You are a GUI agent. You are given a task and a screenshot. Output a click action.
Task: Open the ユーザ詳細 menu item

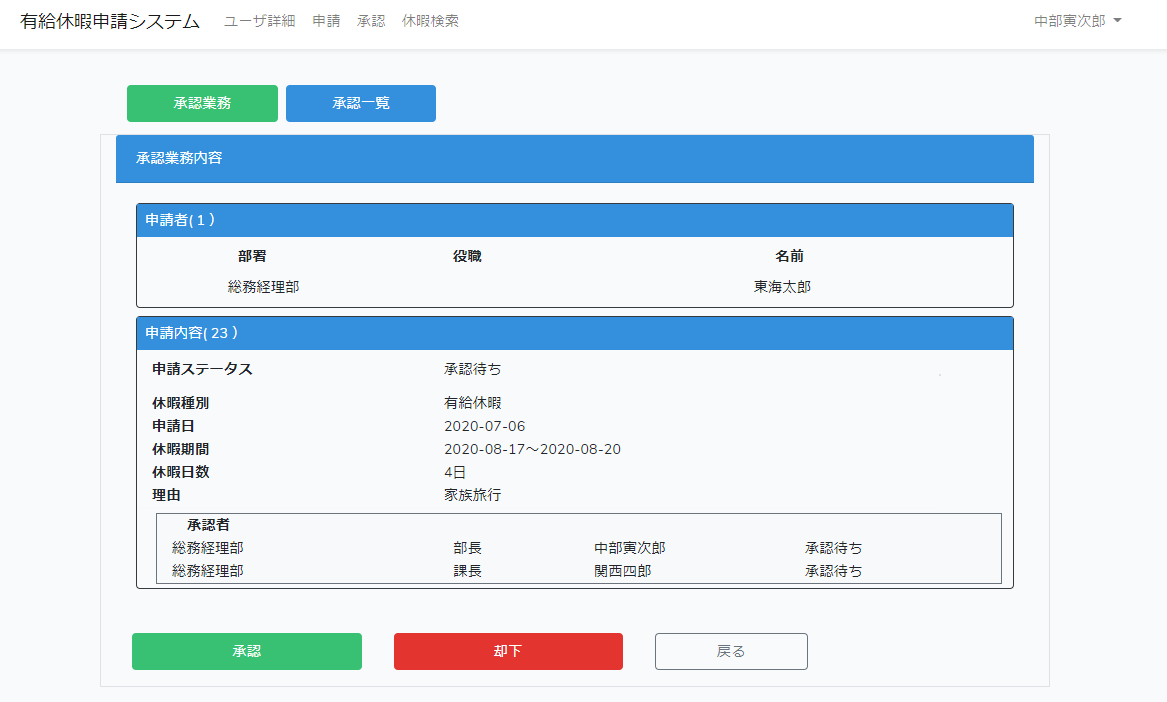point(260,22)
